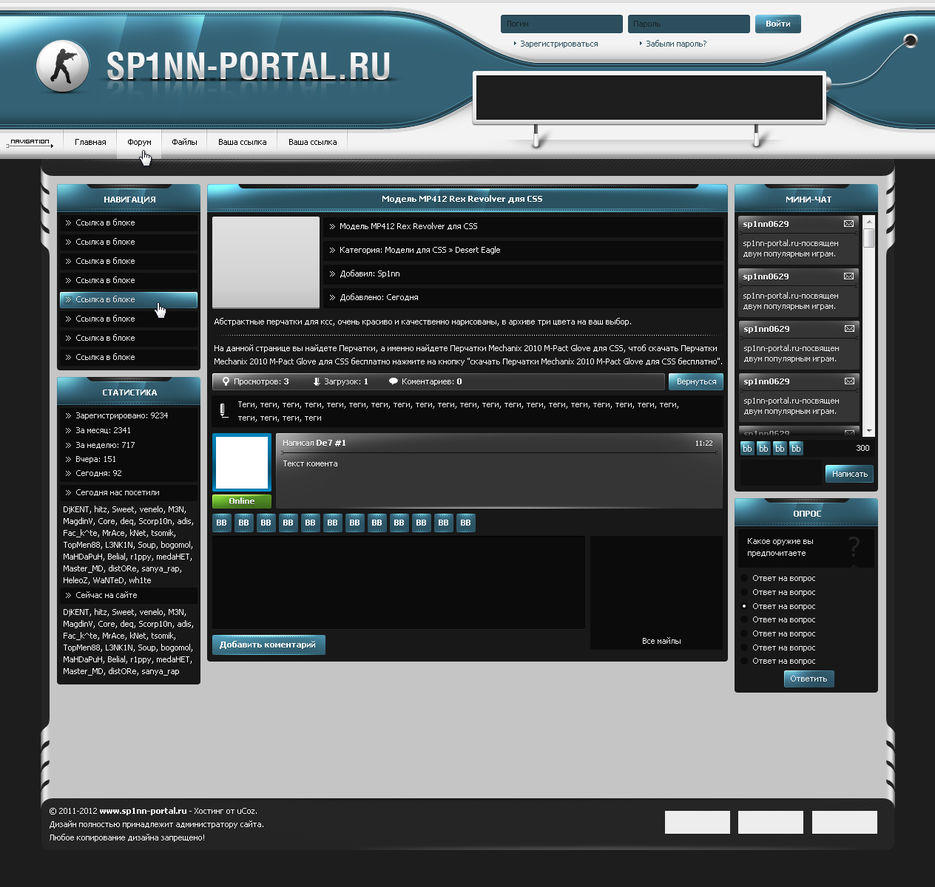This screenshot has height=887, width=935.
Task: Open the highlighted Ссылка в блоке navigation link
Action: coord(128,299)
